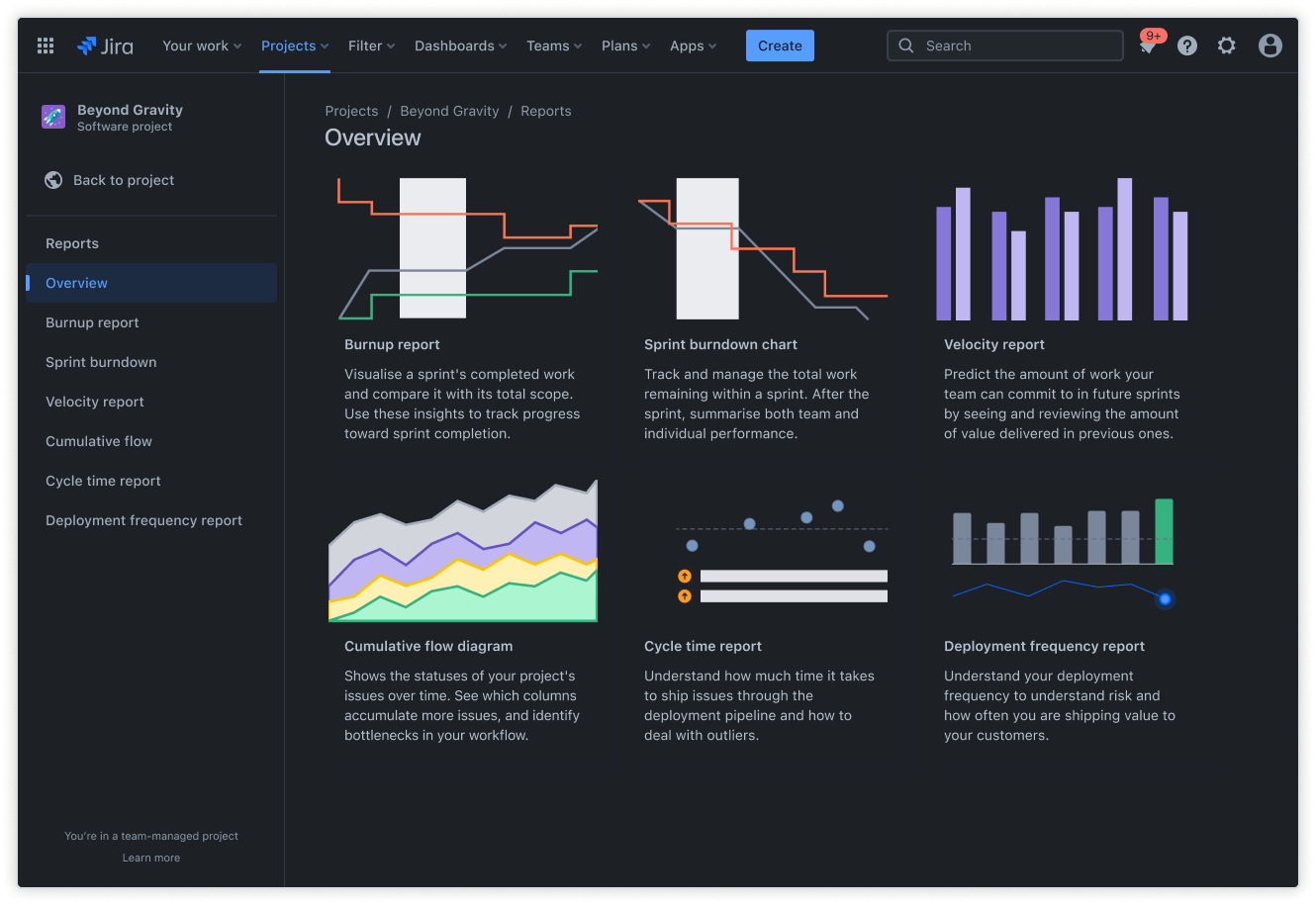Click the Jira logo

(x=105, y=45)
